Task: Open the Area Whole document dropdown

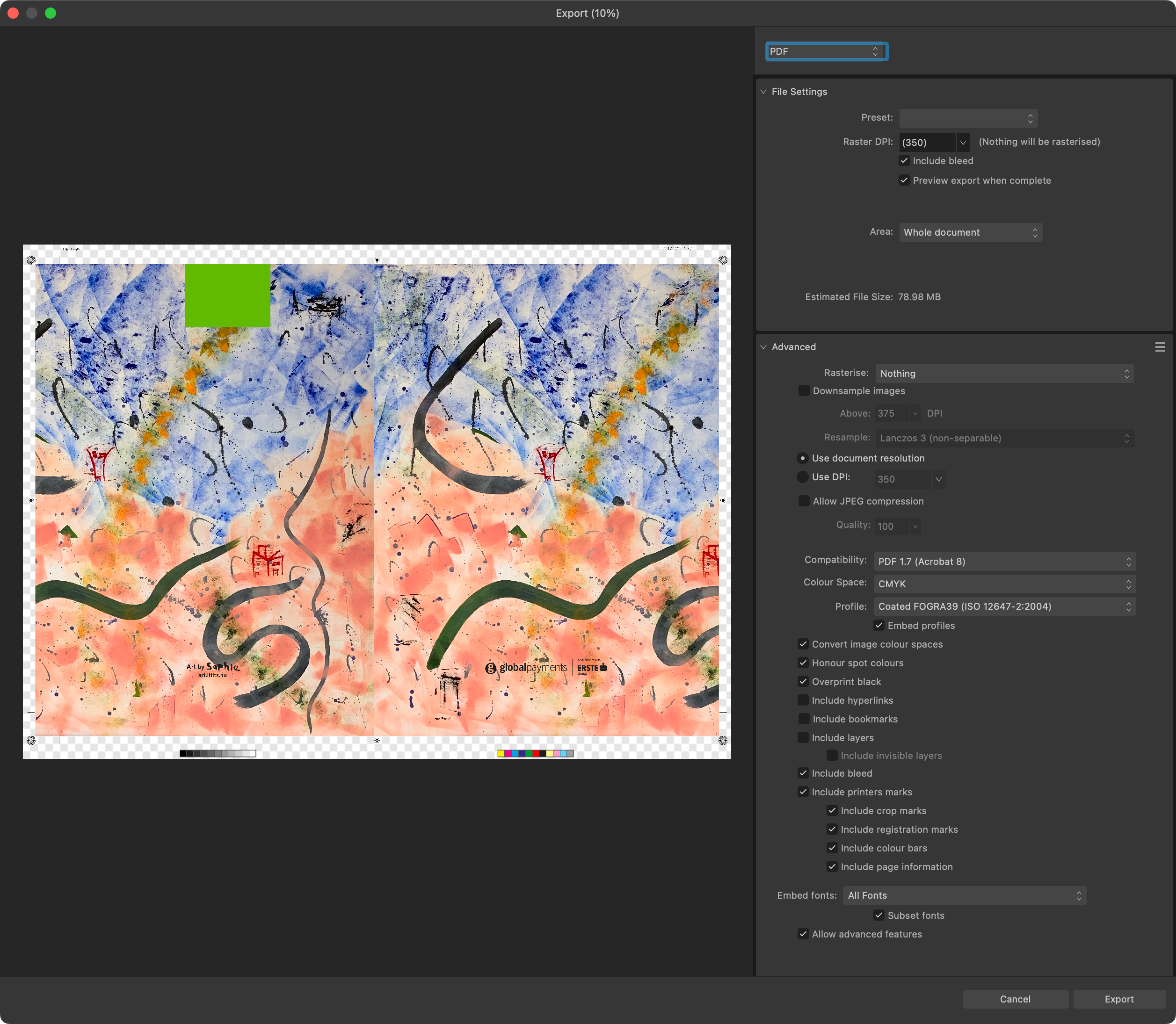Action: click(x=970, y=232)
